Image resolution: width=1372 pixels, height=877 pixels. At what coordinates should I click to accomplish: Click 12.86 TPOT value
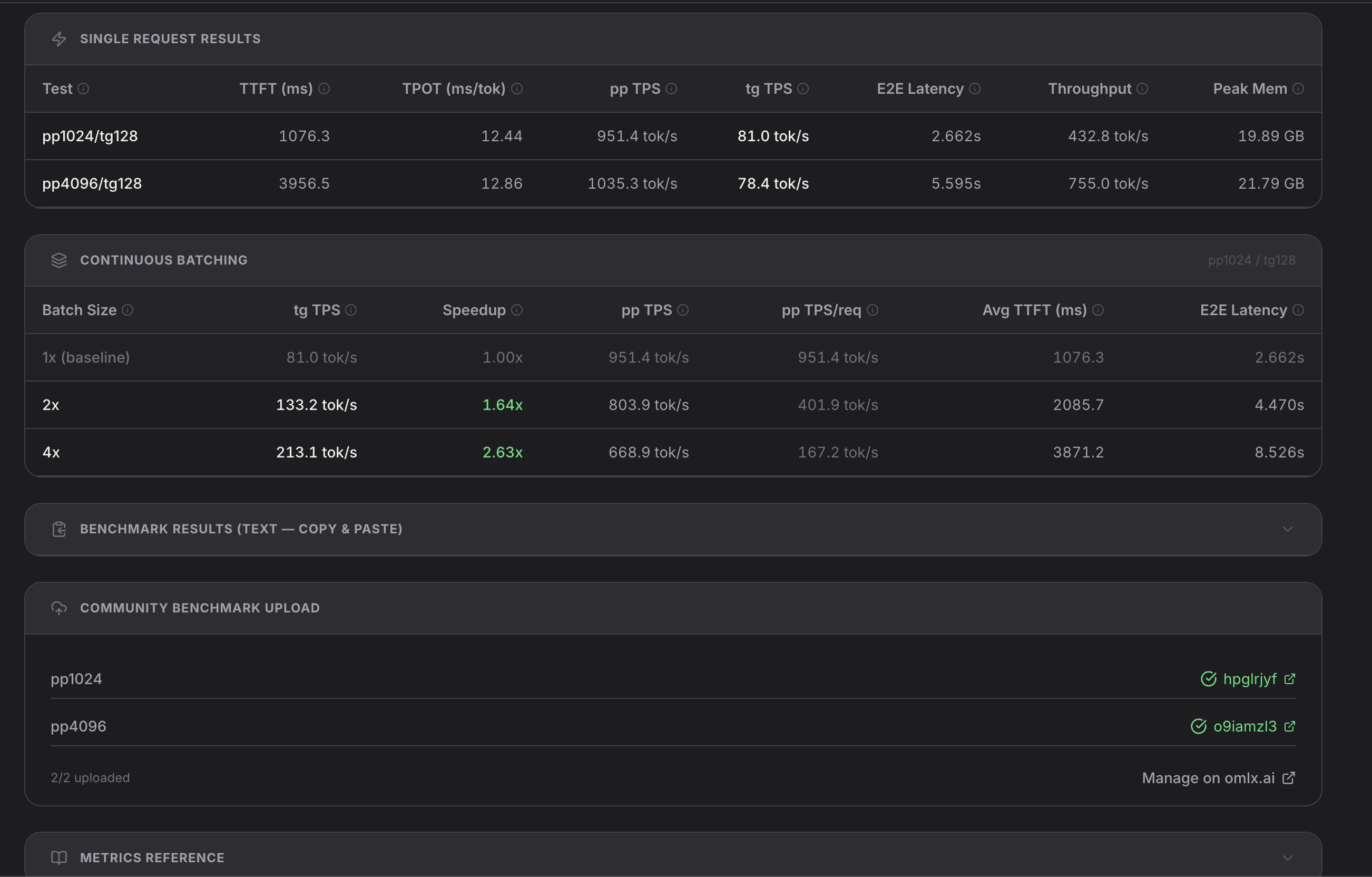click(502, 183)
